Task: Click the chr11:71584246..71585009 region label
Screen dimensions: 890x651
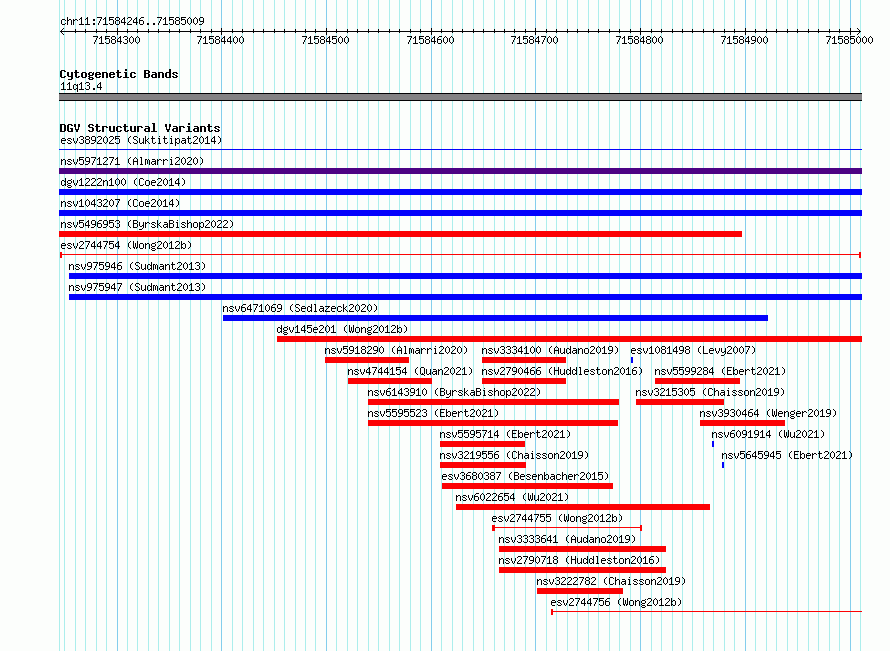Action: tap(132, 21)
